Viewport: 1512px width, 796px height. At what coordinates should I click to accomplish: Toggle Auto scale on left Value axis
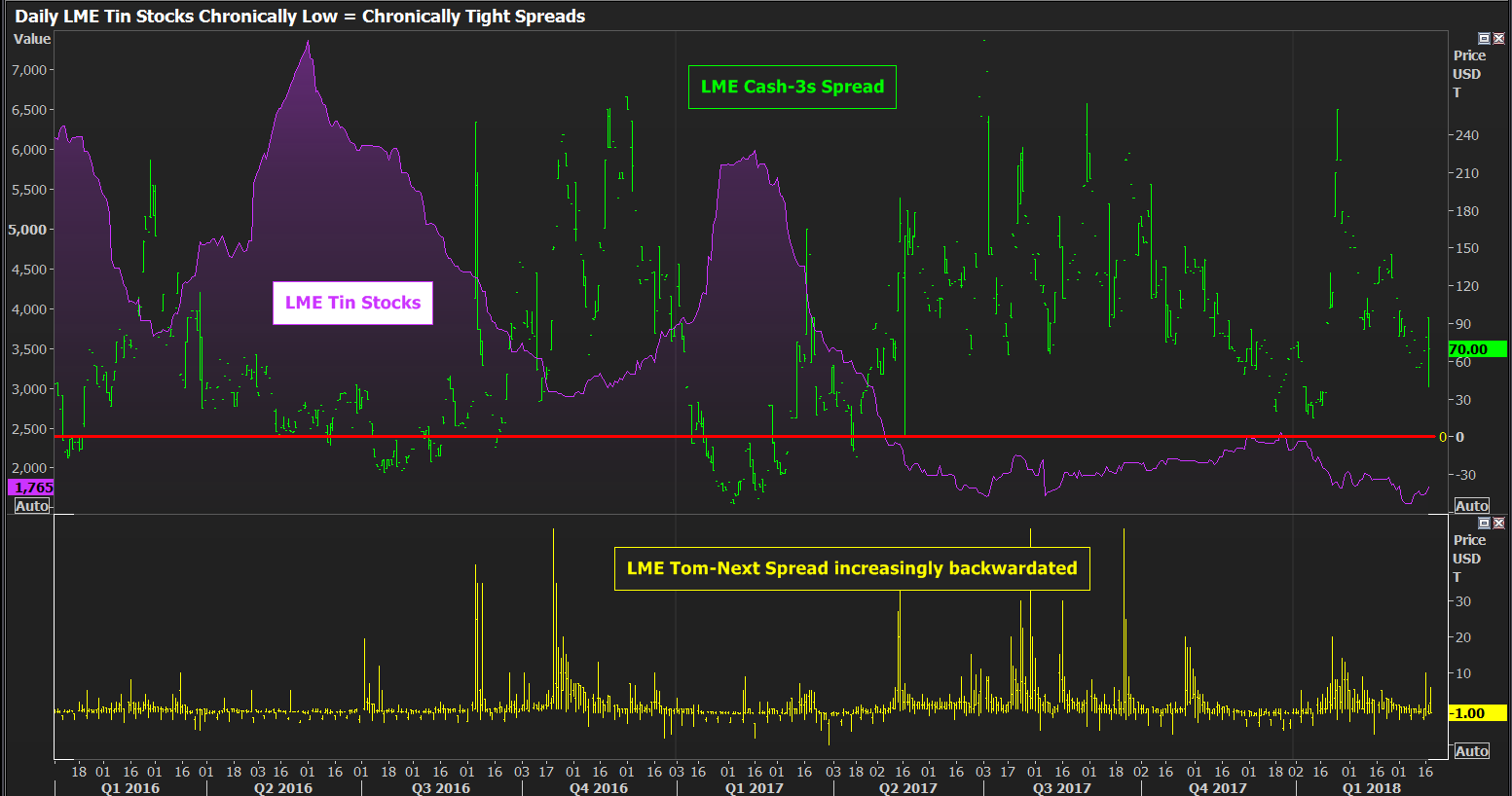pyautogui.click(x=32, y=506)
